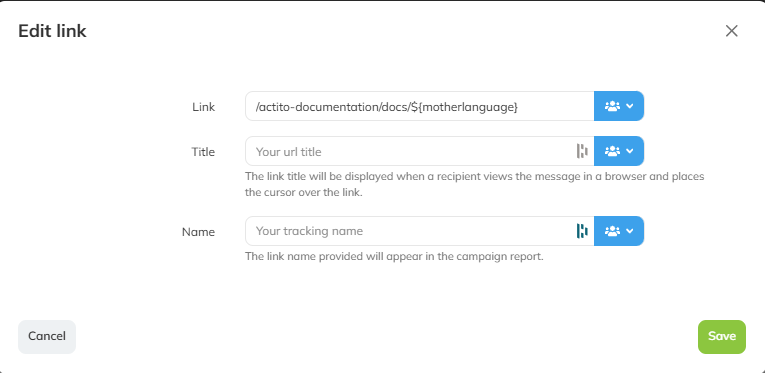765x373 pixels.
Task: Click the campaign report help text
Action: tap(394, 256)
